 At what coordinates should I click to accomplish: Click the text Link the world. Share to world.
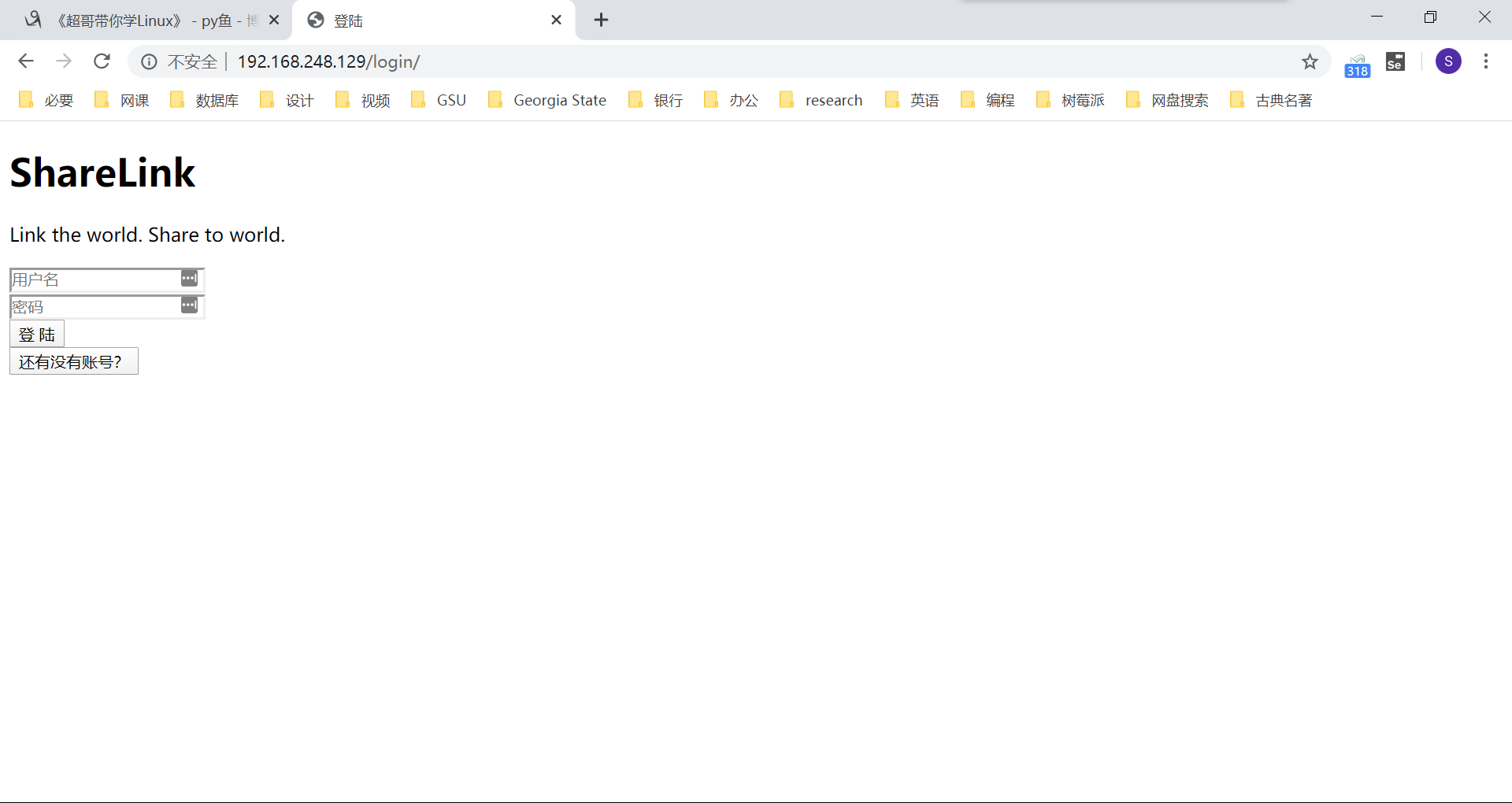[147, 235]
